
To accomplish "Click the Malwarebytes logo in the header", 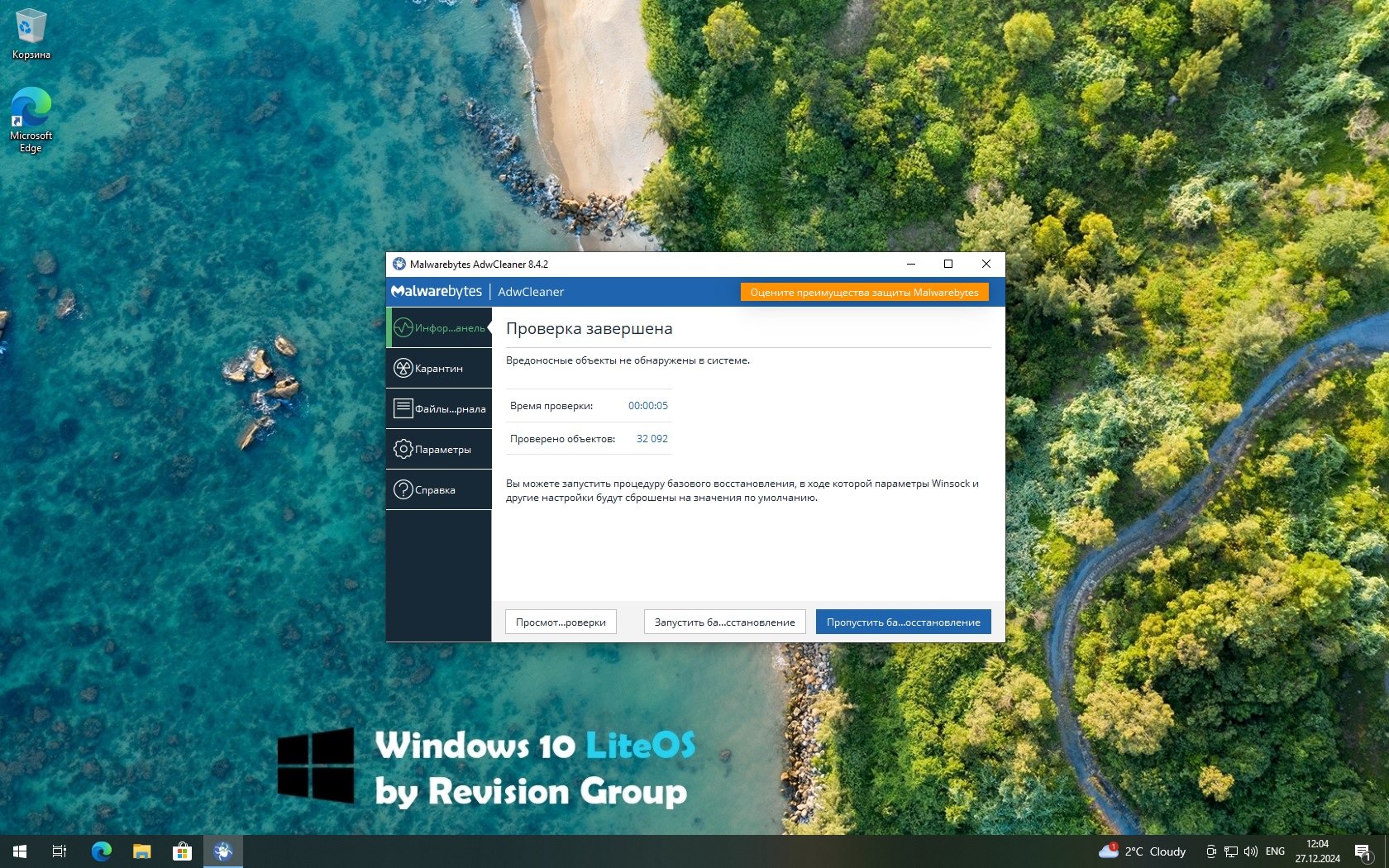I will 437,292.
